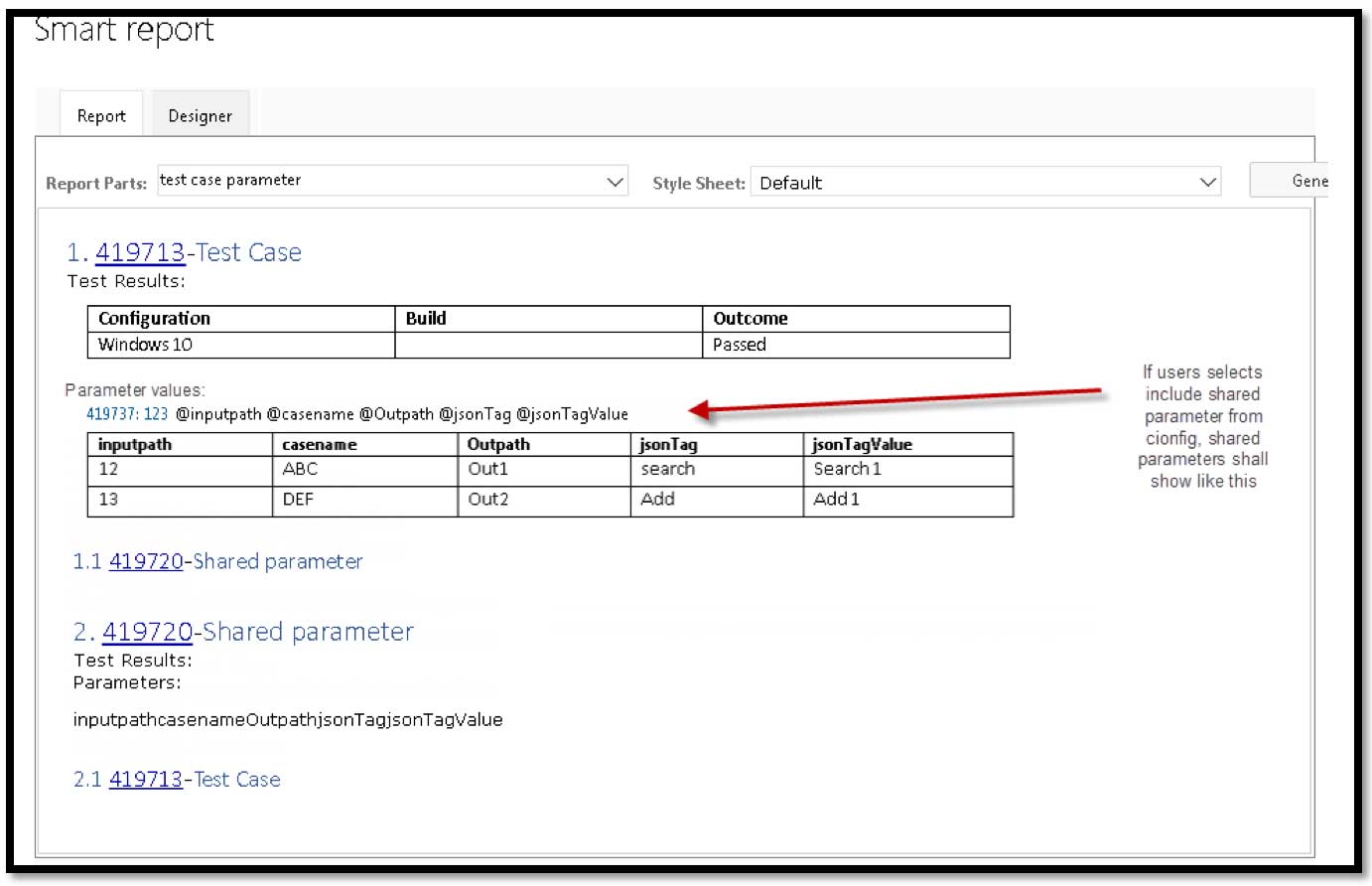Screen dimensions: 1372x886
Task: Select the DEF casename cell
Action: point(298,500)
